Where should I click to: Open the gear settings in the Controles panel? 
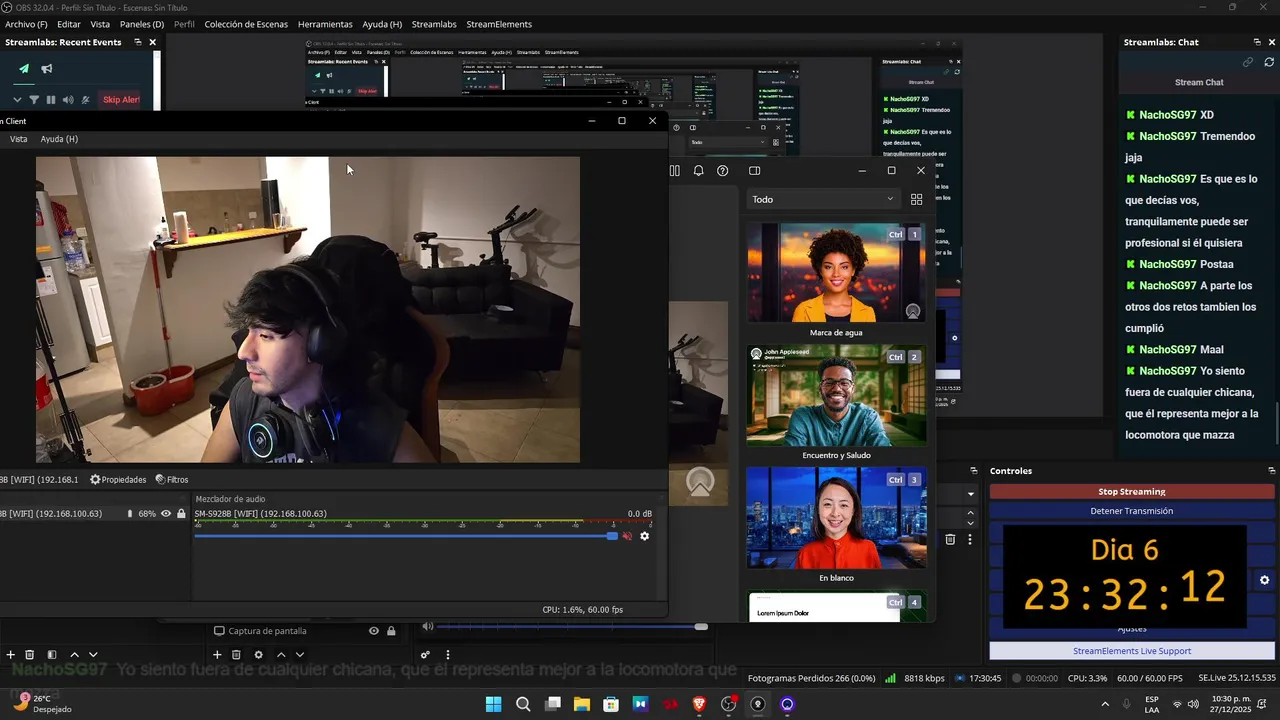(x=1264, y=580)
